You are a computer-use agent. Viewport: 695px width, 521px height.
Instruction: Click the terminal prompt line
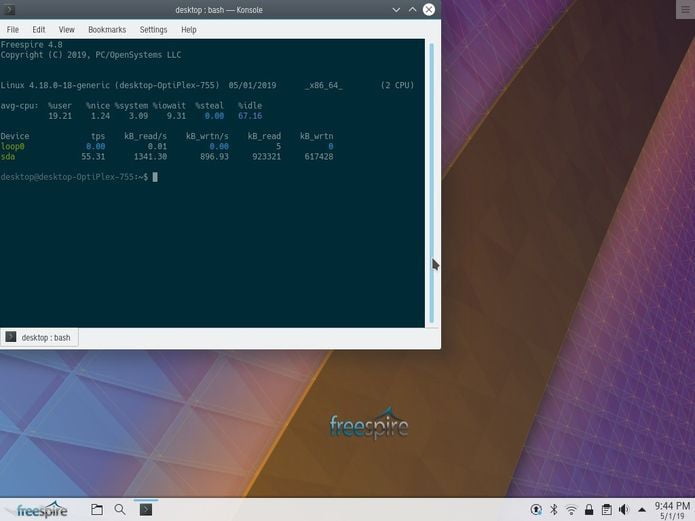tap(79, 177)
